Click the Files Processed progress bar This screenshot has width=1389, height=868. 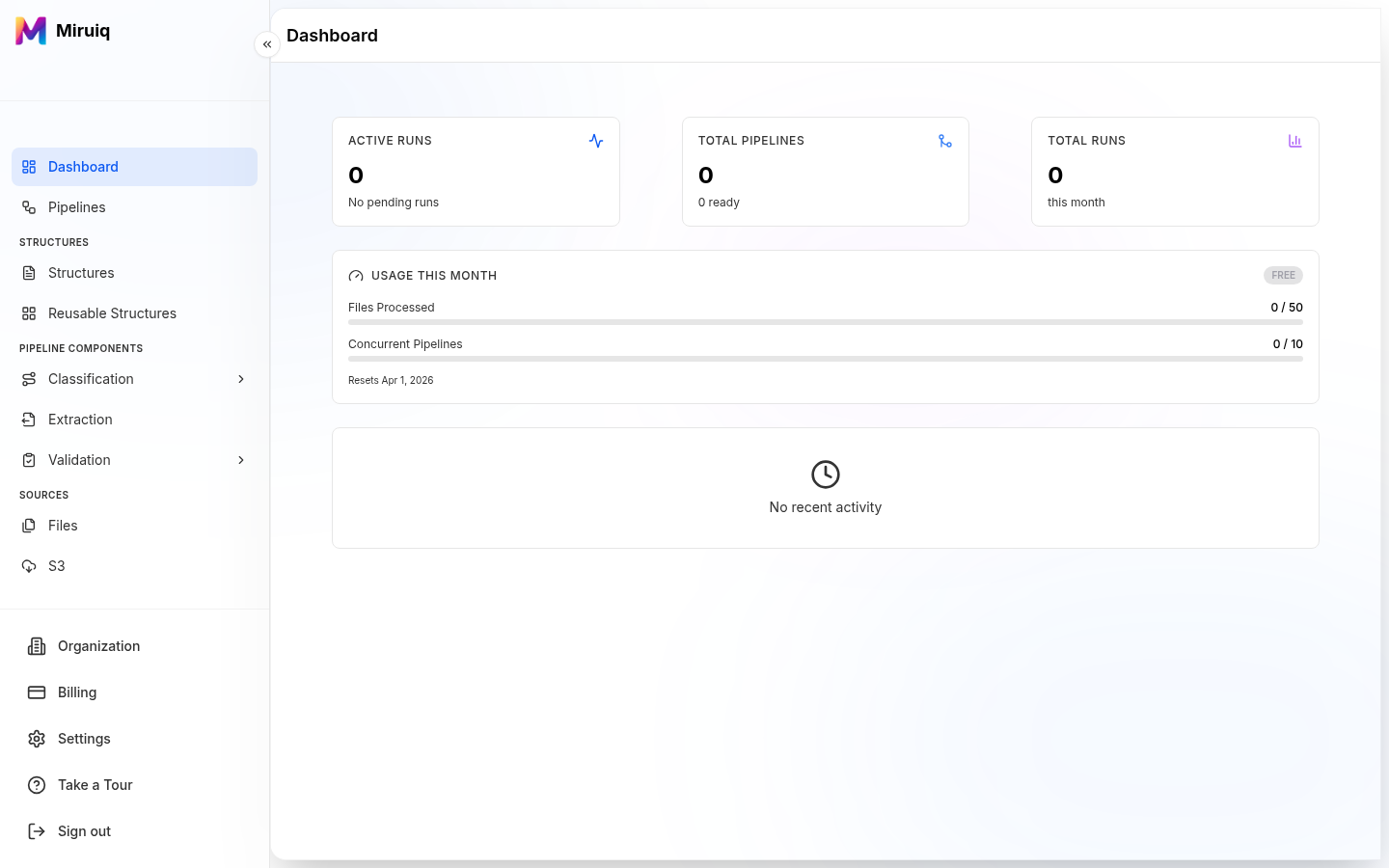(826, 322)
